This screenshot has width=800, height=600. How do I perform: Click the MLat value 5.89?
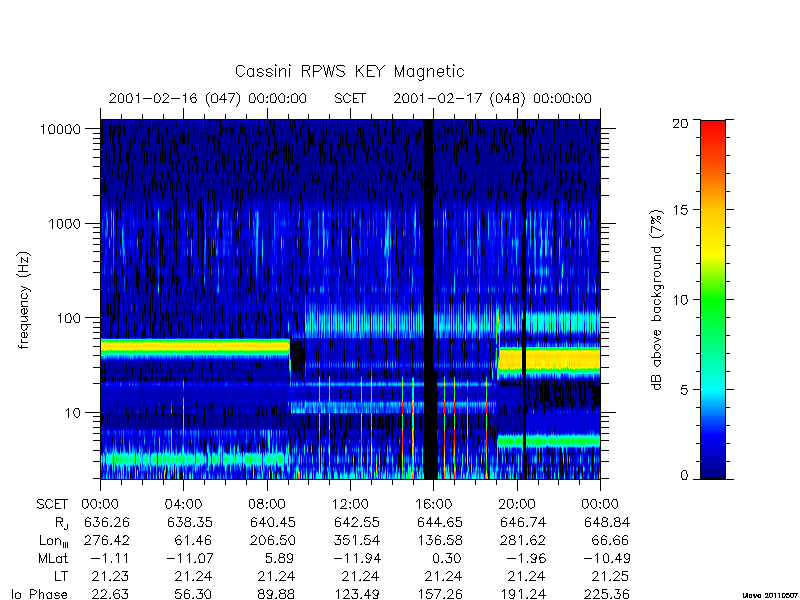pos(281,558)
